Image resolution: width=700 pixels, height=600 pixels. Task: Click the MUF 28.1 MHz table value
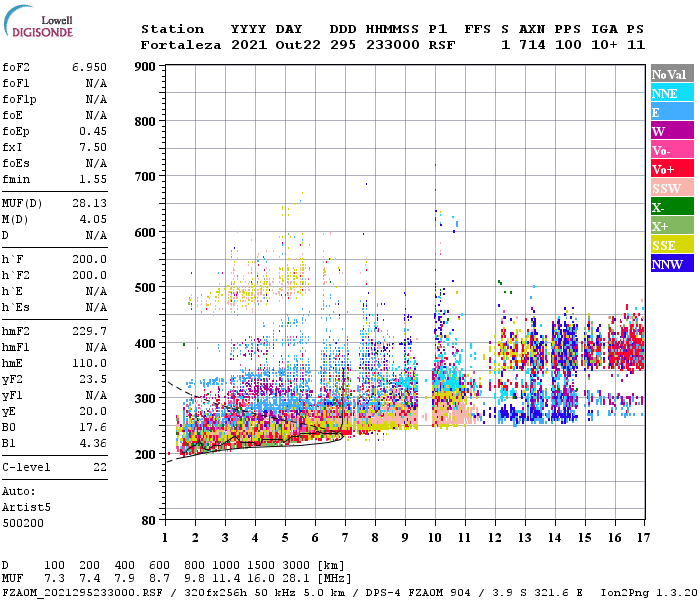pyautogui.click(x=296, y=579)
